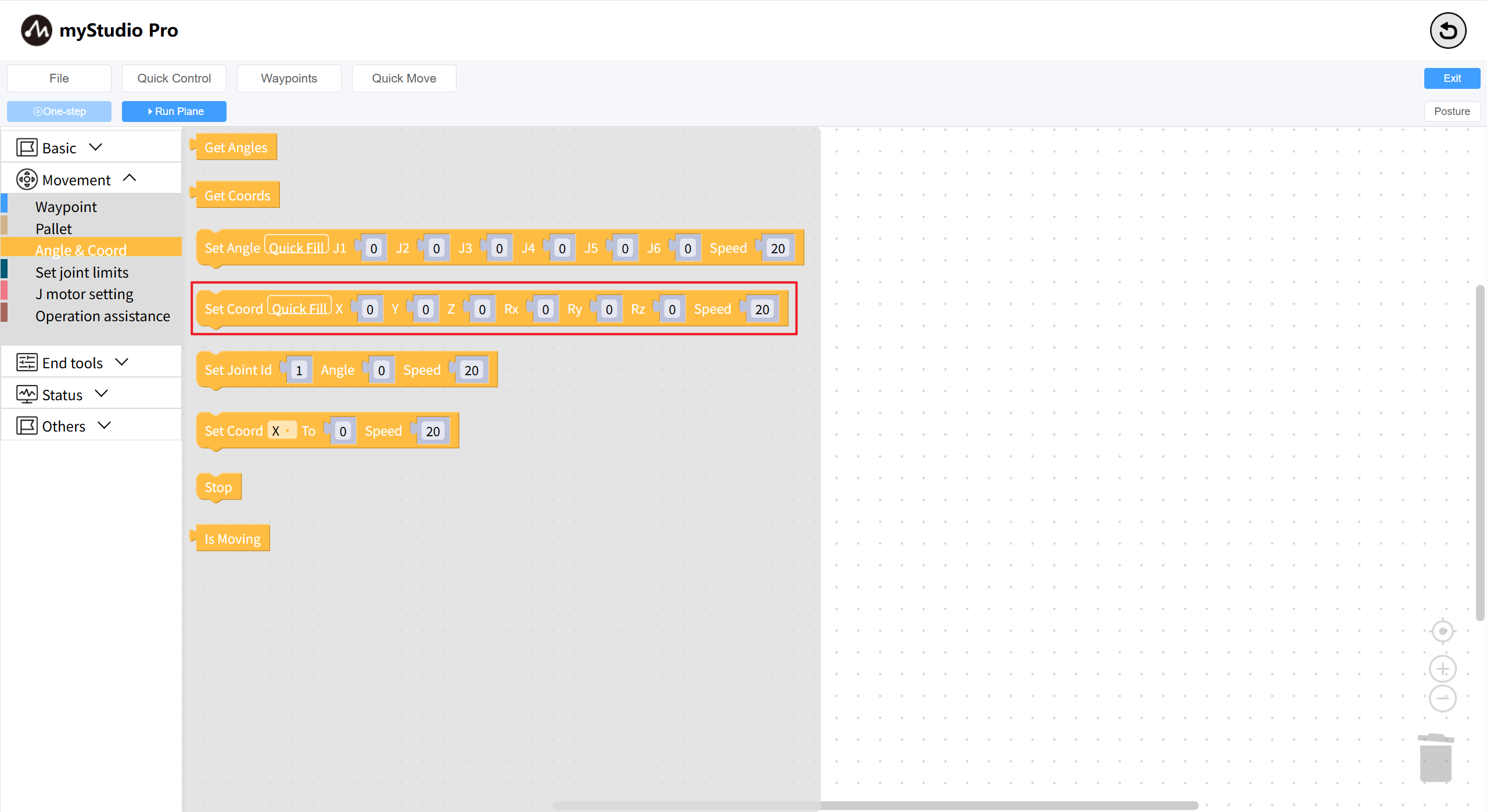Image resolution: width=1487 pixels, height=812 pixels.
Task: Collapse the Movement category chevron
Action: click(x=130, y=178)
